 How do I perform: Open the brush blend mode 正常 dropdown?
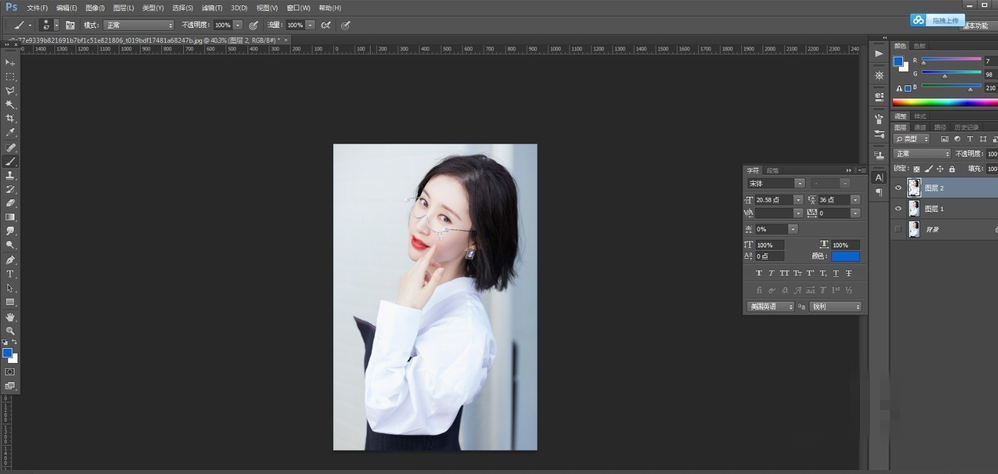(x=138, y=24)
